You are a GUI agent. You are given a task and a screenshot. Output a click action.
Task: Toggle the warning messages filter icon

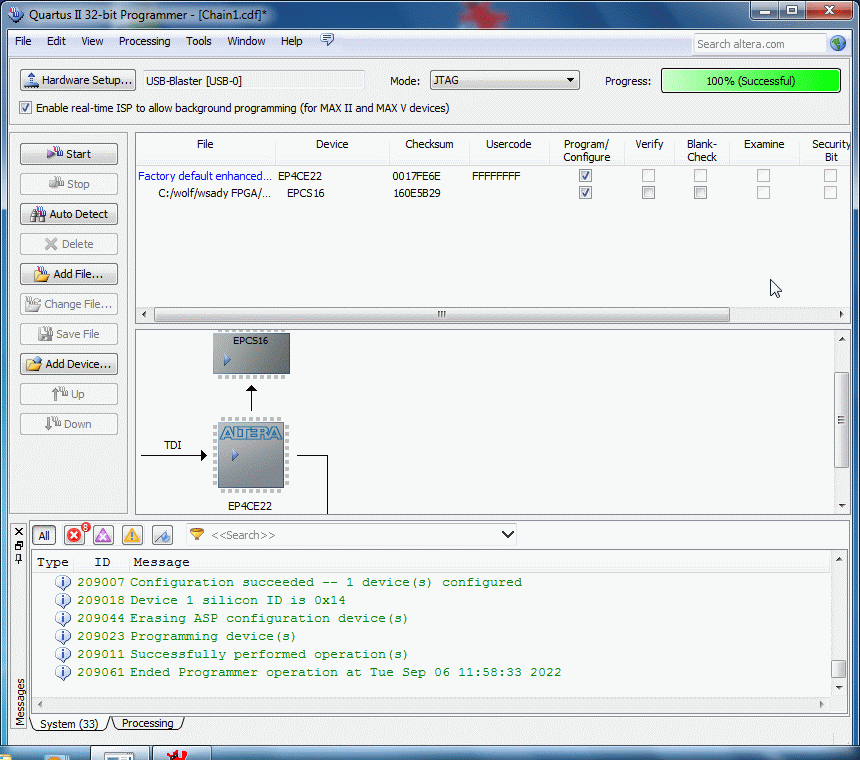[x=132, y=535]
